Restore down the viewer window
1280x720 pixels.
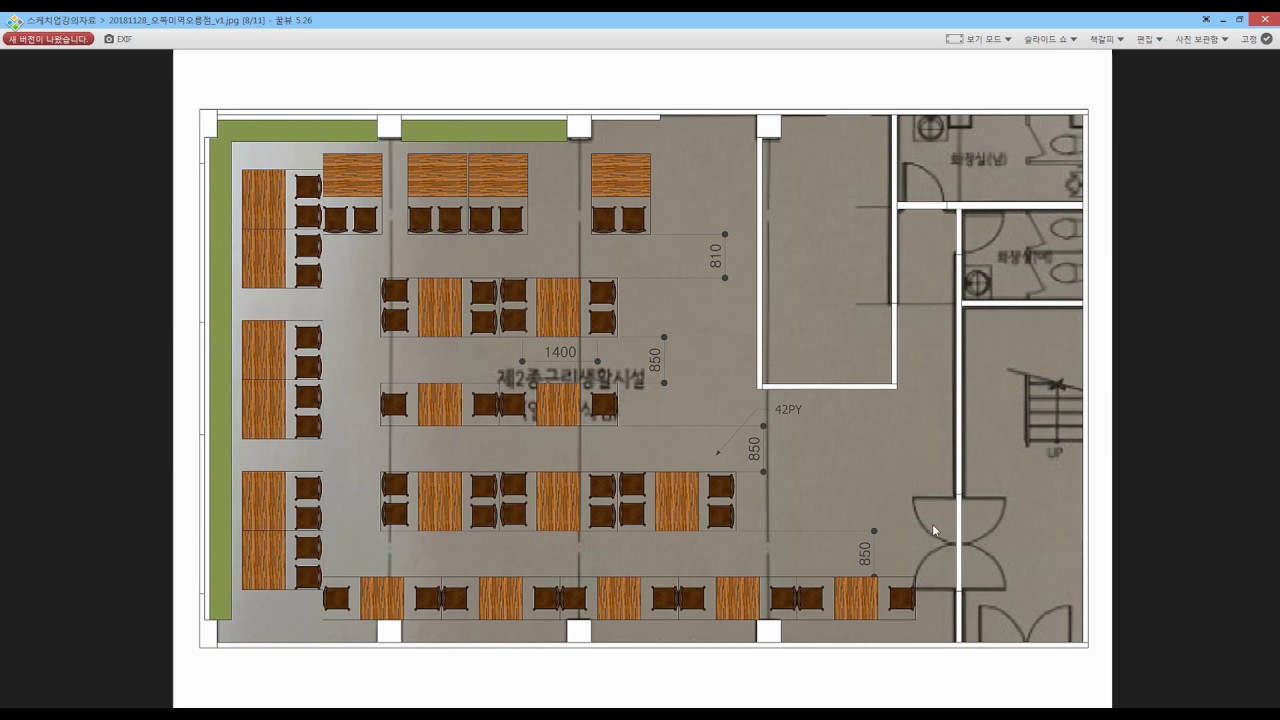click(1240, 20)
